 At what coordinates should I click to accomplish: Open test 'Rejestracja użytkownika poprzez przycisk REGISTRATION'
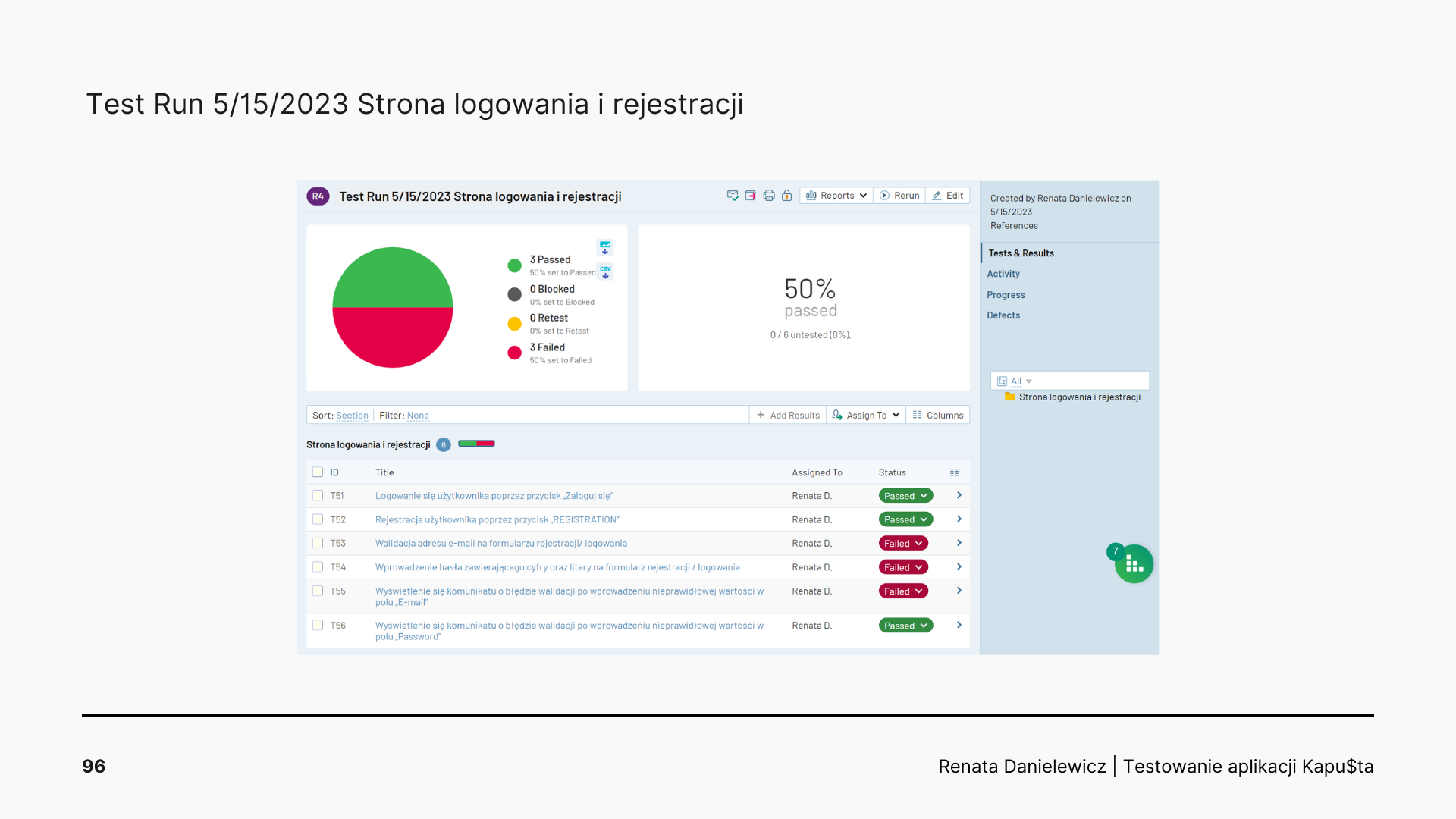coord(497,520)
